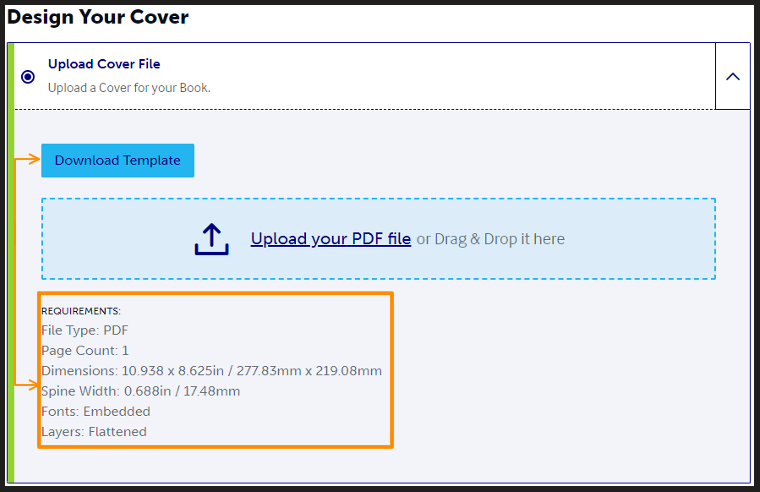Collapse the Upload Cover File section chevron
Viewport: 760px width, 492px height.
point(732,77)
